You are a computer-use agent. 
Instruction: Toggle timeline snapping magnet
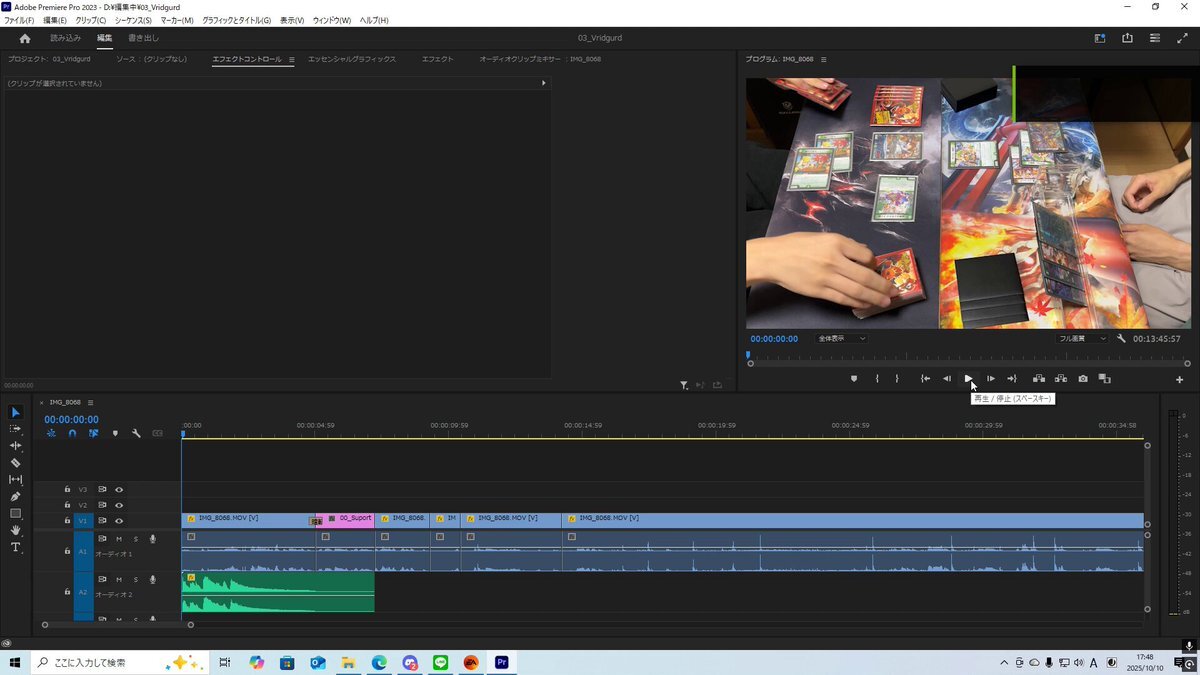(72, 433)
